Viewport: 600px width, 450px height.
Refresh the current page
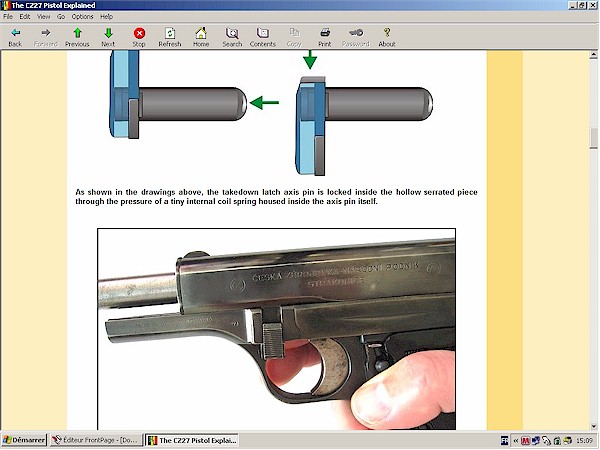pyautogui.click(x=170, y=38)
